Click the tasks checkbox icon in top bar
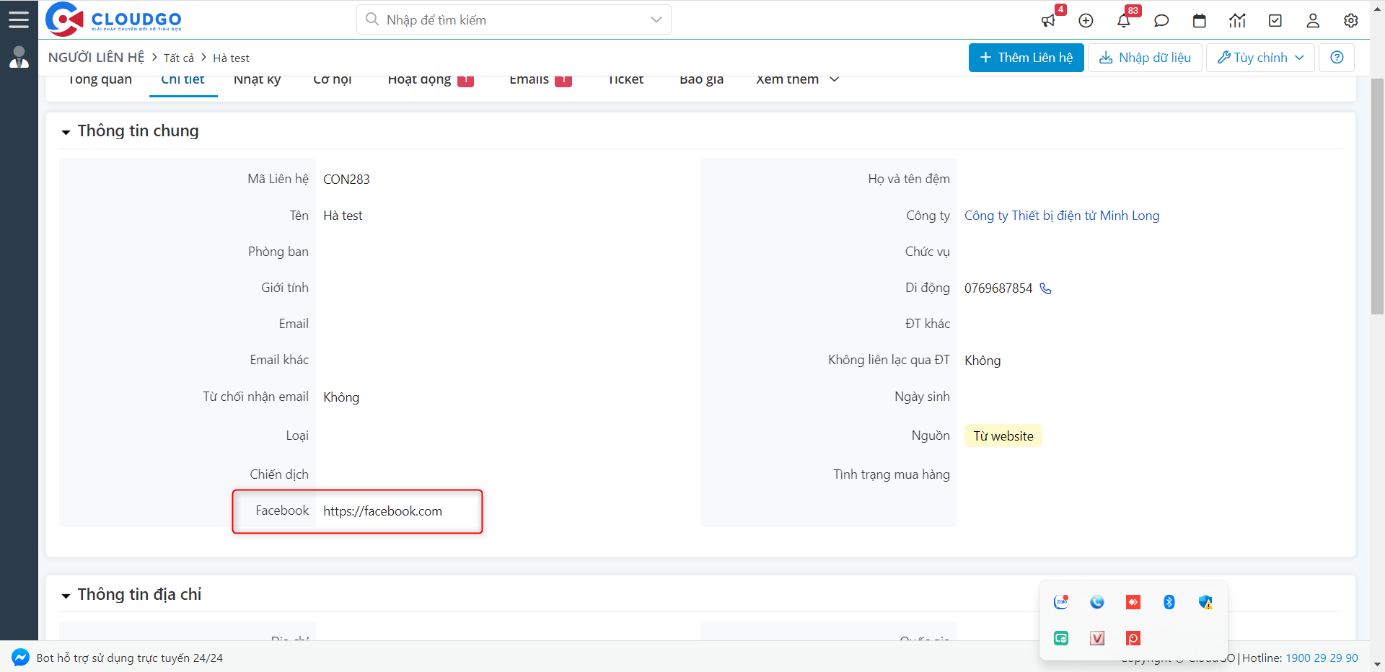Screen dimensions: 1385x672 (1275, 20)
